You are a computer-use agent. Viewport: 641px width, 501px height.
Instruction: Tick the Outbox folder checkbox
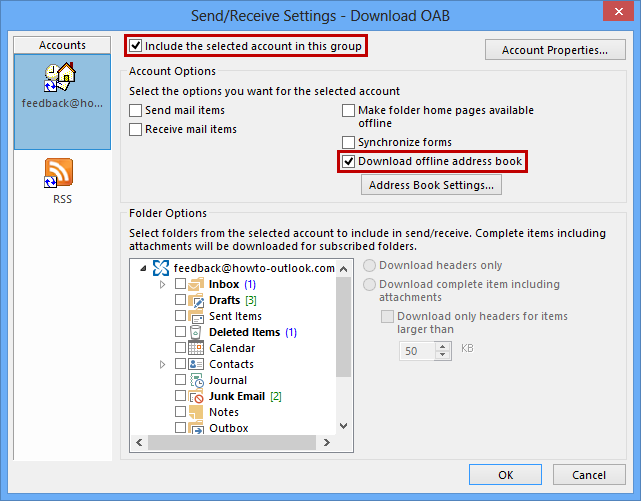click(180, 427)
